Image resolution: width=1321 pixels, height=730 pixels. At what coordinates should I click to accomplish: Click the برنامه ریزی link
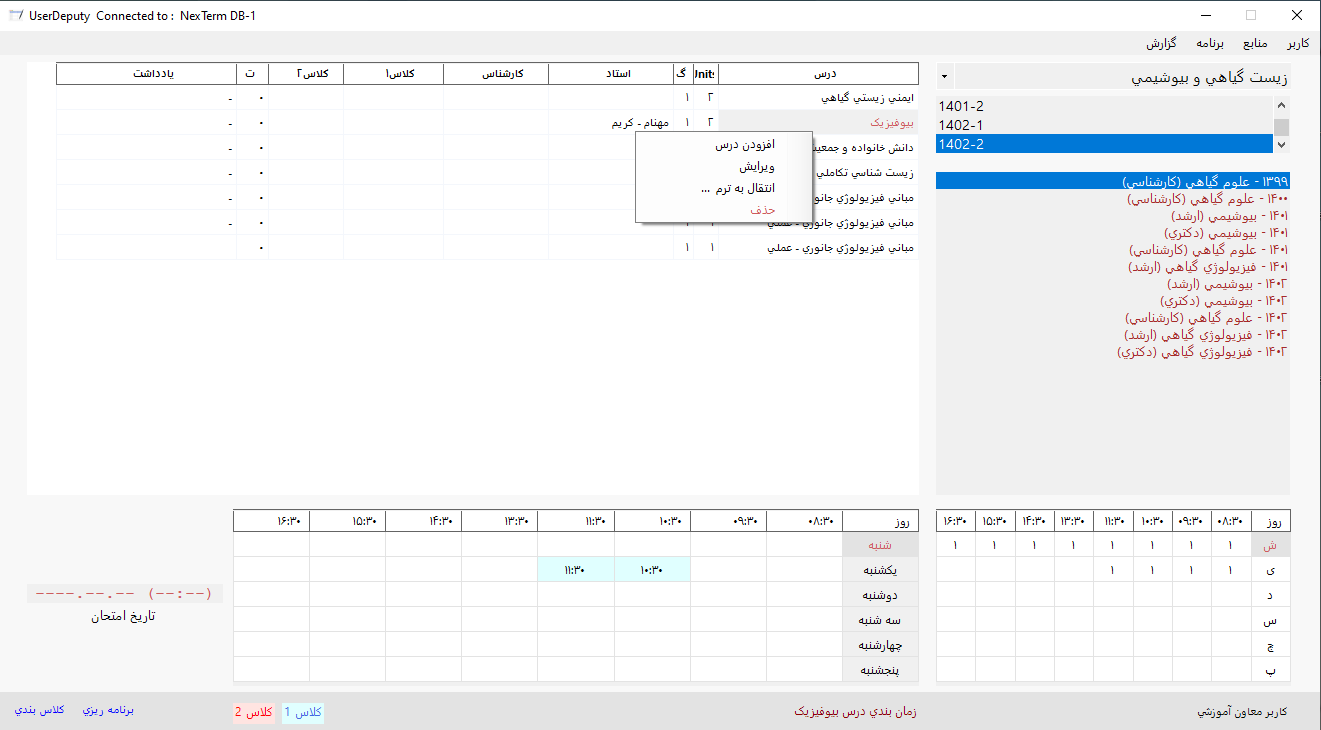coord(108,710)
